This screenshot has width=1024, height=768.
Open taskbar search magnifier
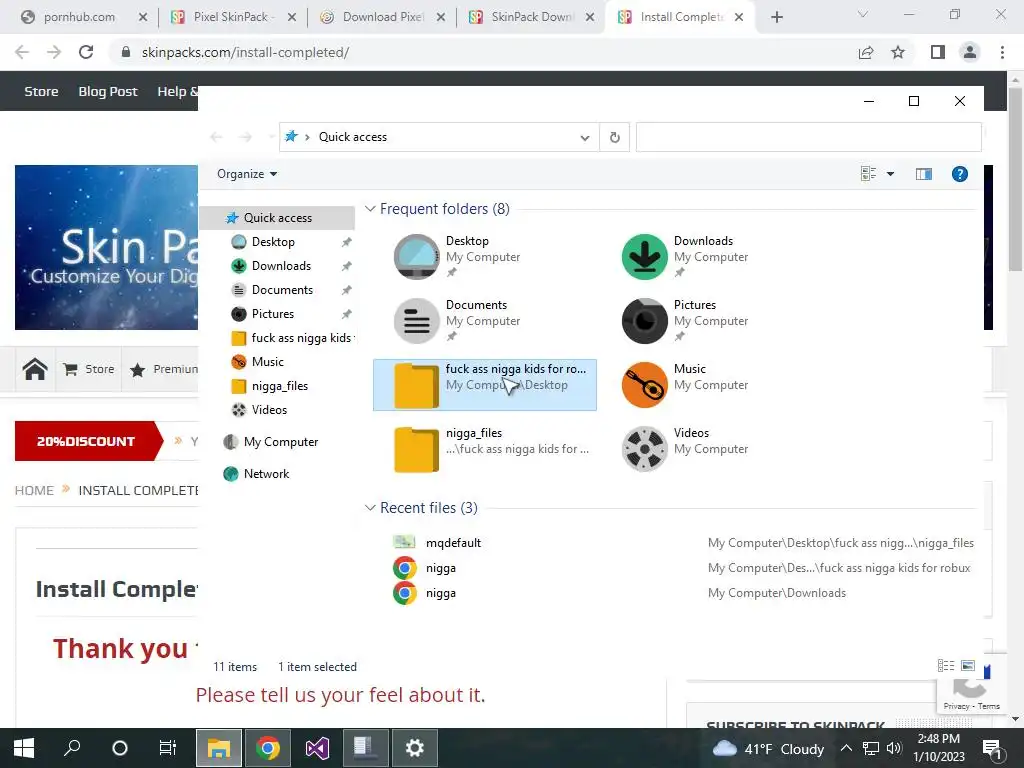72,748
